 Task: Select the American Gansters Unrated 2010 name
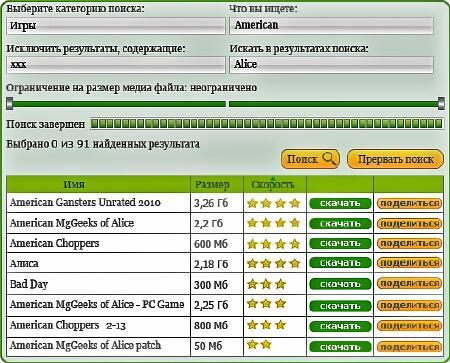coord(85,202)
